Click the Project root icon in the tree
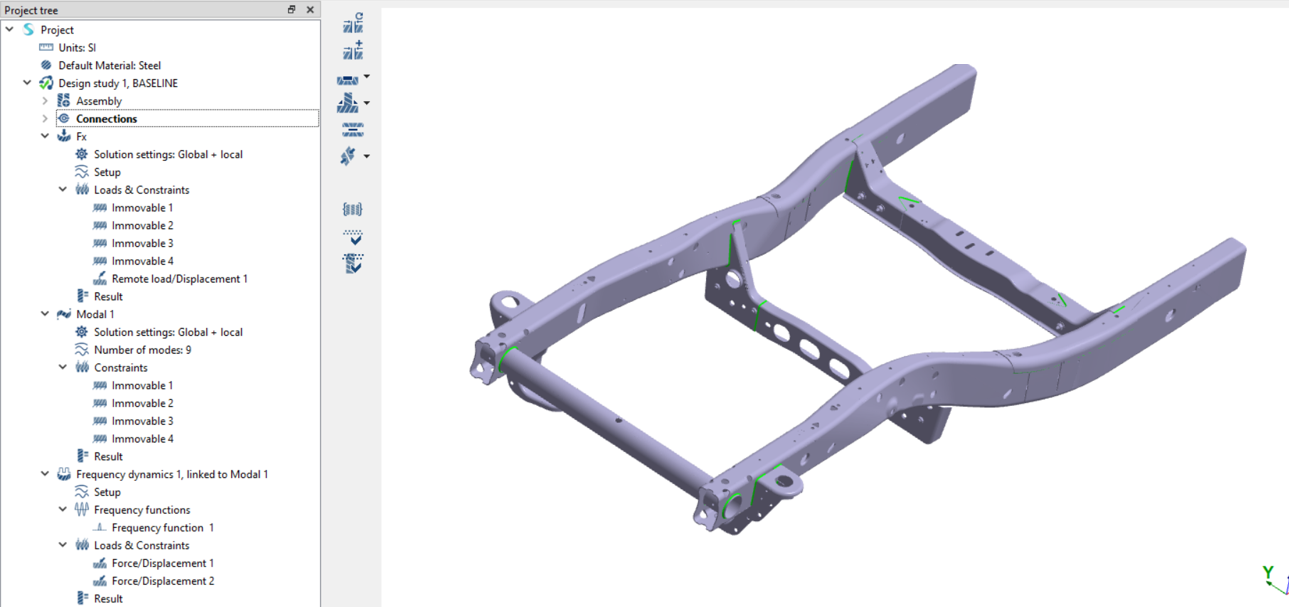1289x607 pixels. point(28,30)
